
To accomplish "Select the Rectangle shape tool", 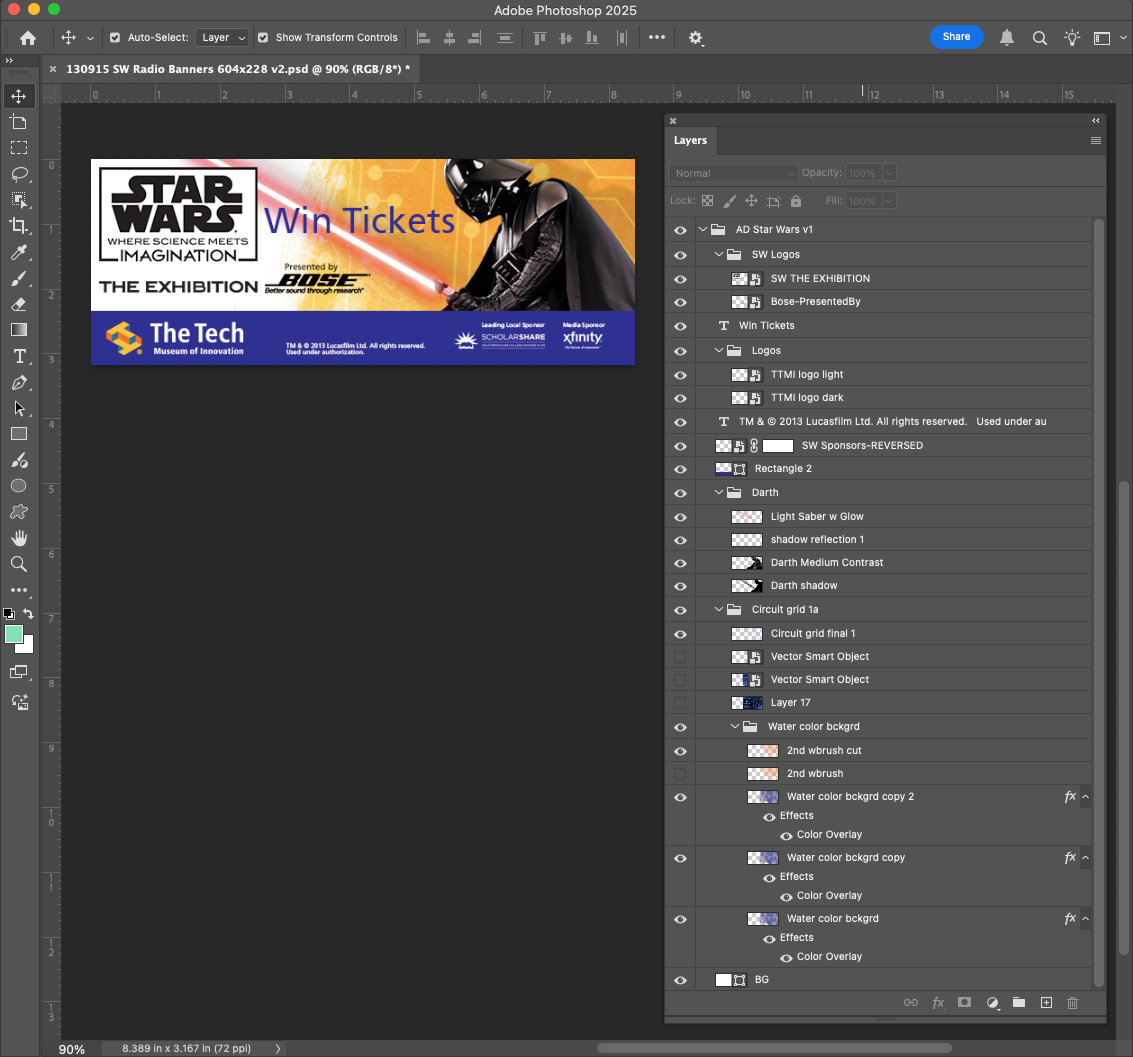I will (19, 434).
